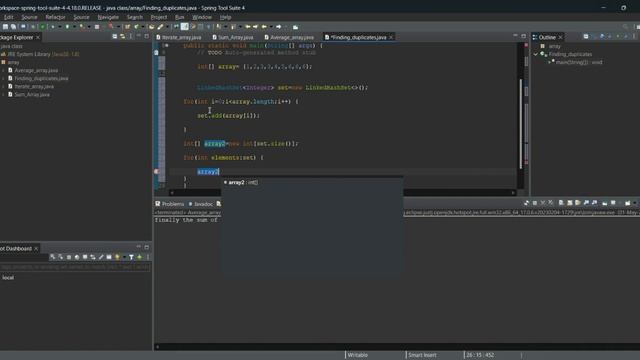Viewport: 640px width, 360px height.
Task: Click the Forward navigation arrow in toolbar
Action: pyautogui.click(x=279, y=27)
